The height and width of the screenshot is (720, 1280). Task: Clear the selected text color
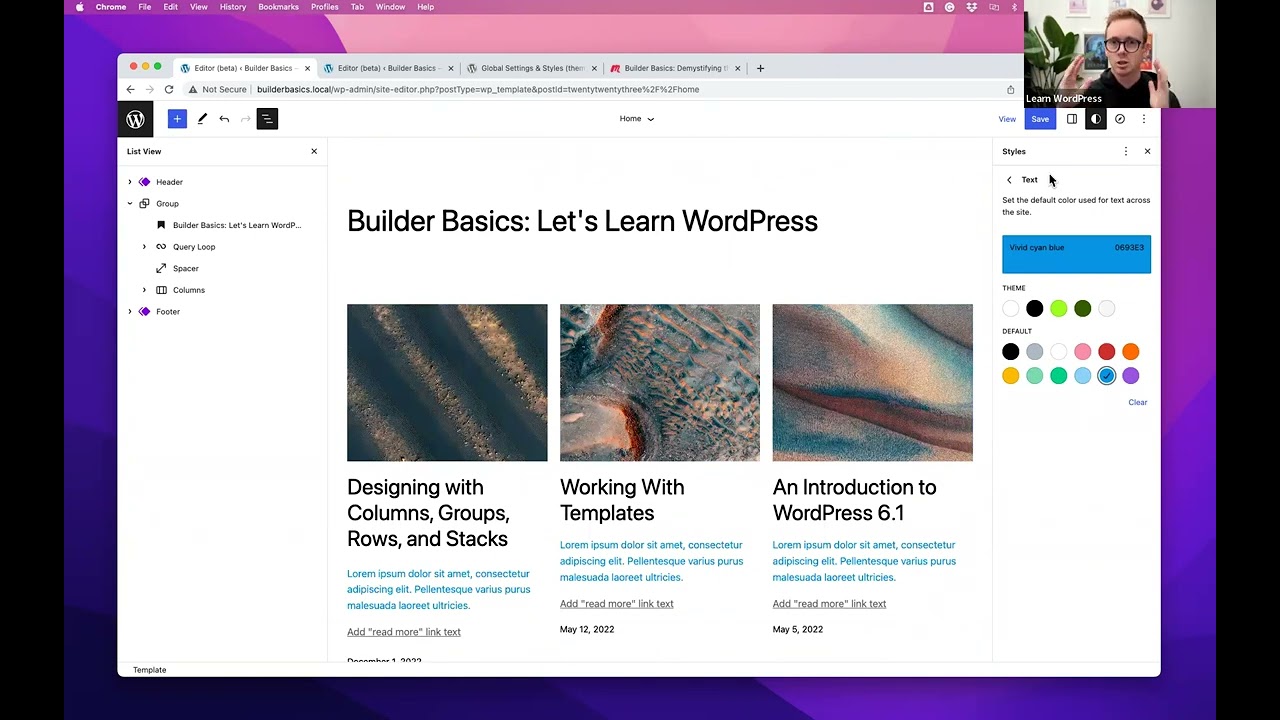[x=1138, y=402]
